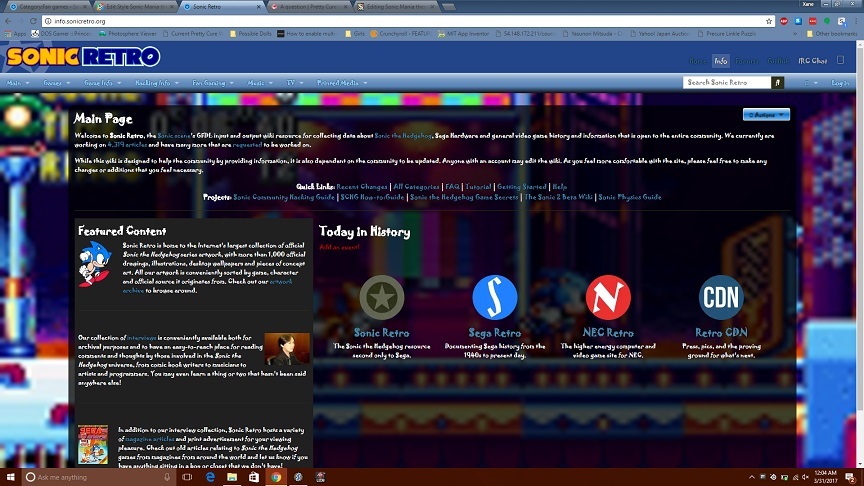Click the red Add an event link
The height and width of the screenshot is (486, 864).
coord(339,247)
